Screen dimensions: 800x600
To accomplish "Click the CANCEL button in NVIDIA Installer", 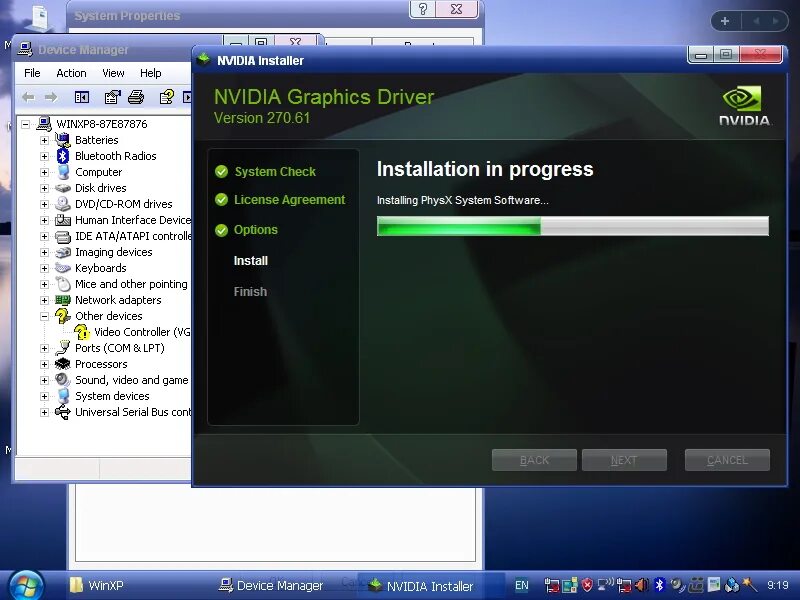I will (x=727, y=460).
